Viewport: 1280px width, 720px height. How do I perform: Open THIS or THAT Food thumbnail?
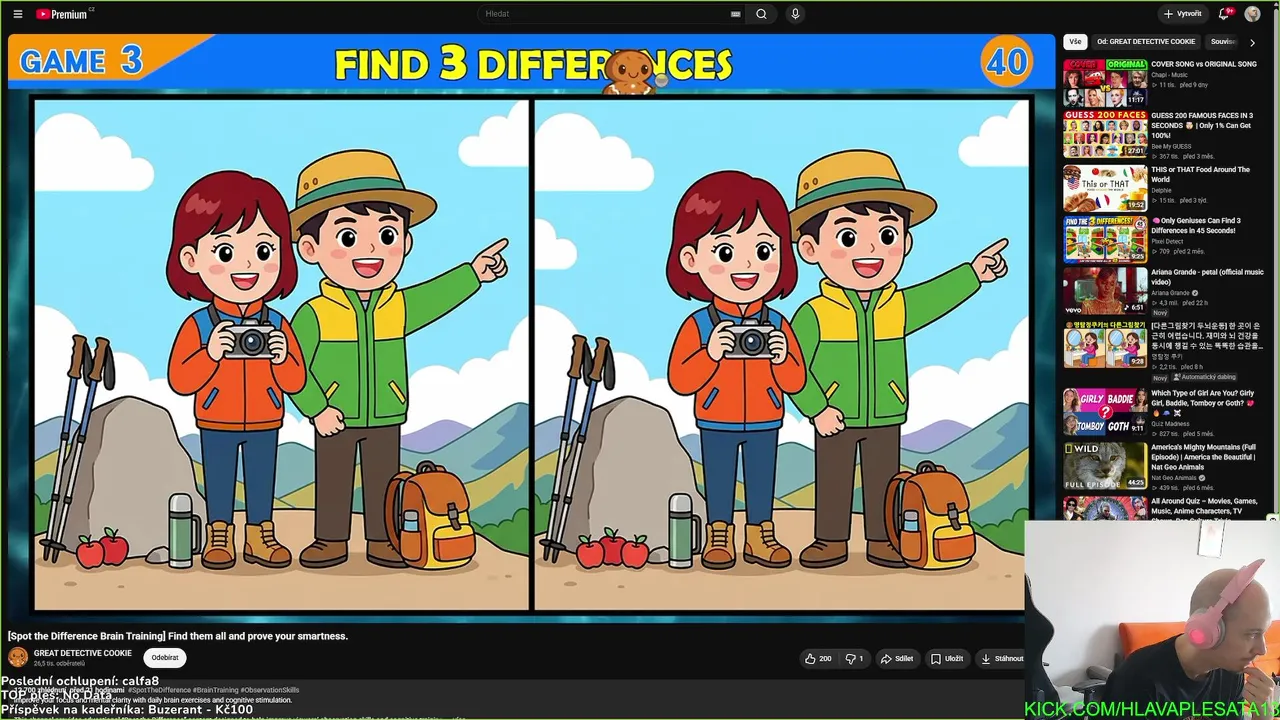[1105, 187]
